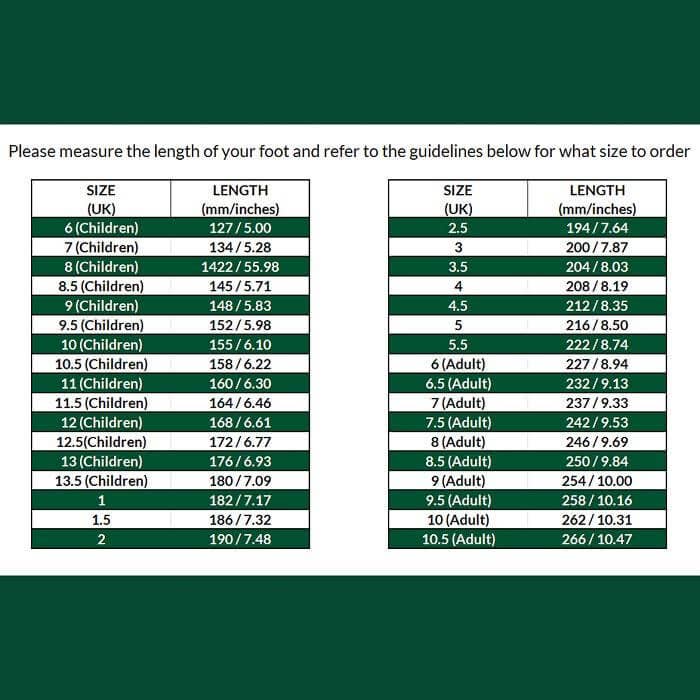Click the 266 / 10.47 length value
This screenshot has width=700, height=700.
pos(597,539)
